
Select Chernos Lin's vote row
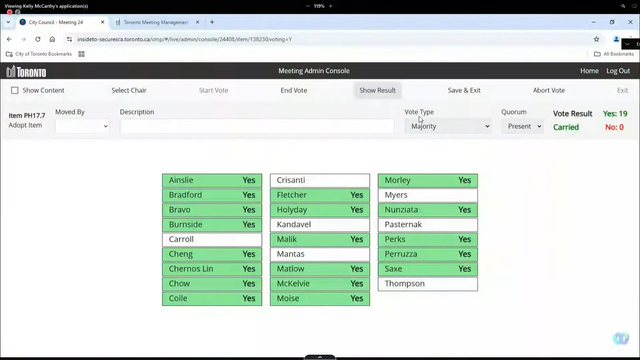point(212,269)
